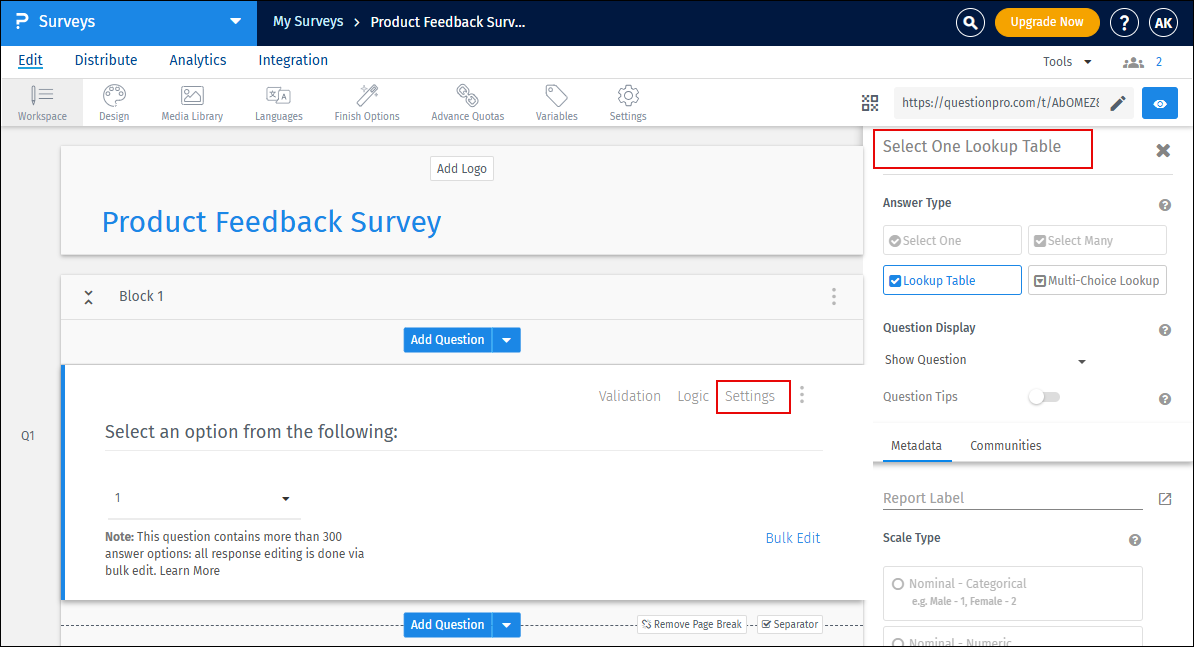This screenshot has height=647, width=1194.
Task: Click the QuestionPro logo icon
Action: [22, 21]
